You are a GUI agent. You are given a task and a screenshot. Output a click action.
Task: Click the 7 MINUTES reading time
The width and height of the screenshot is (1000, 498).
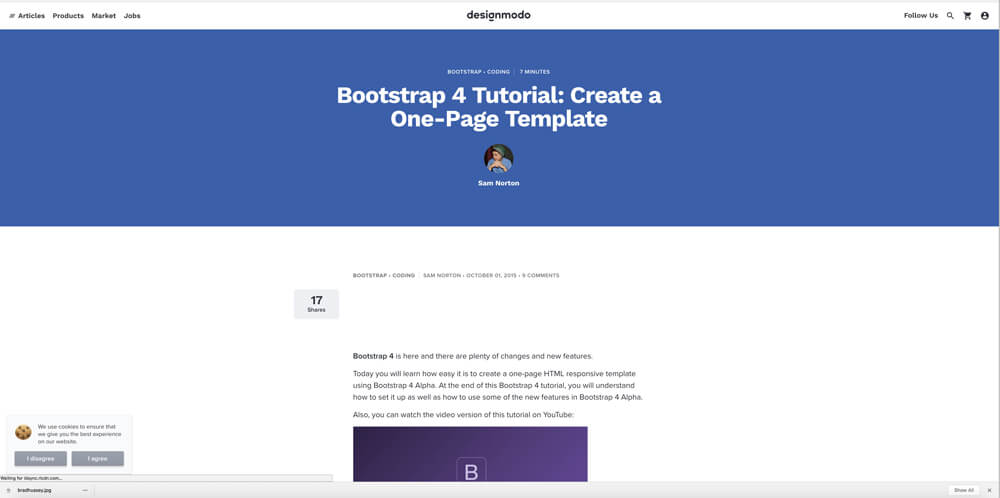pos(534,72)
